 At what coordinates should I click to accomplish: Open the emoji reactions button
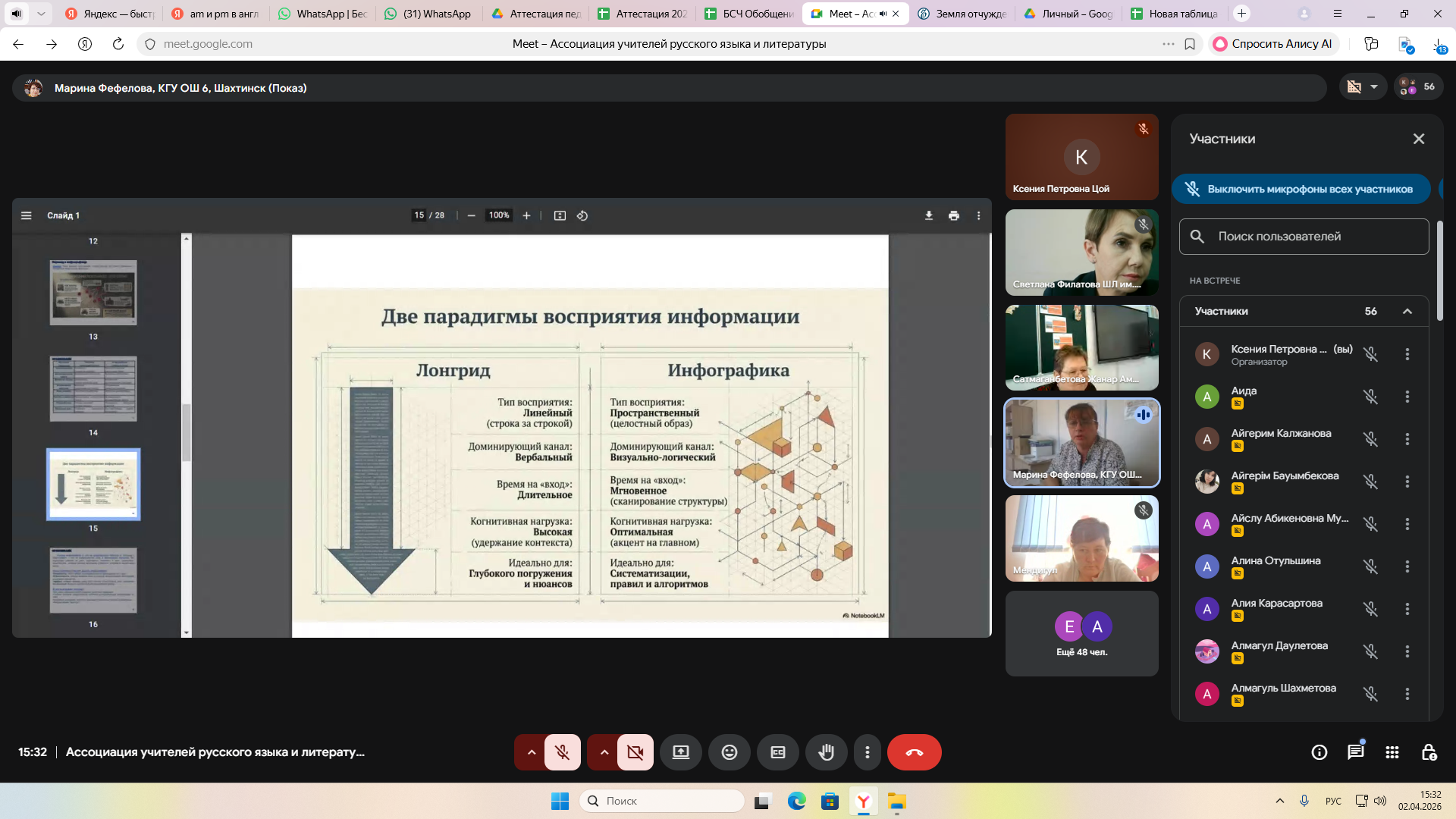pyautogui.click(x=729, y=752)
